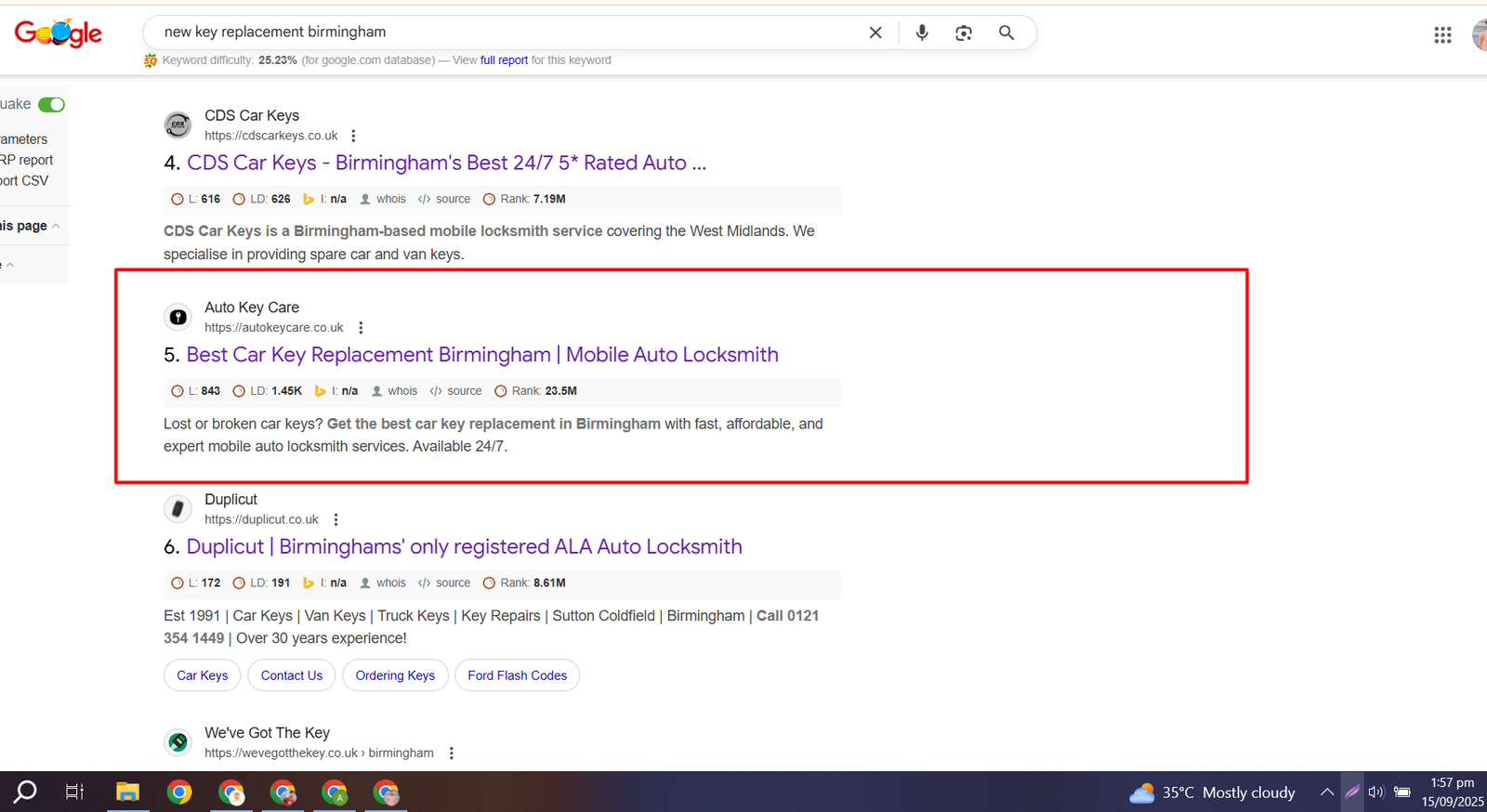Click inside the Google search input field
The image size is (1487, 812).
click(x=502, y=33)
